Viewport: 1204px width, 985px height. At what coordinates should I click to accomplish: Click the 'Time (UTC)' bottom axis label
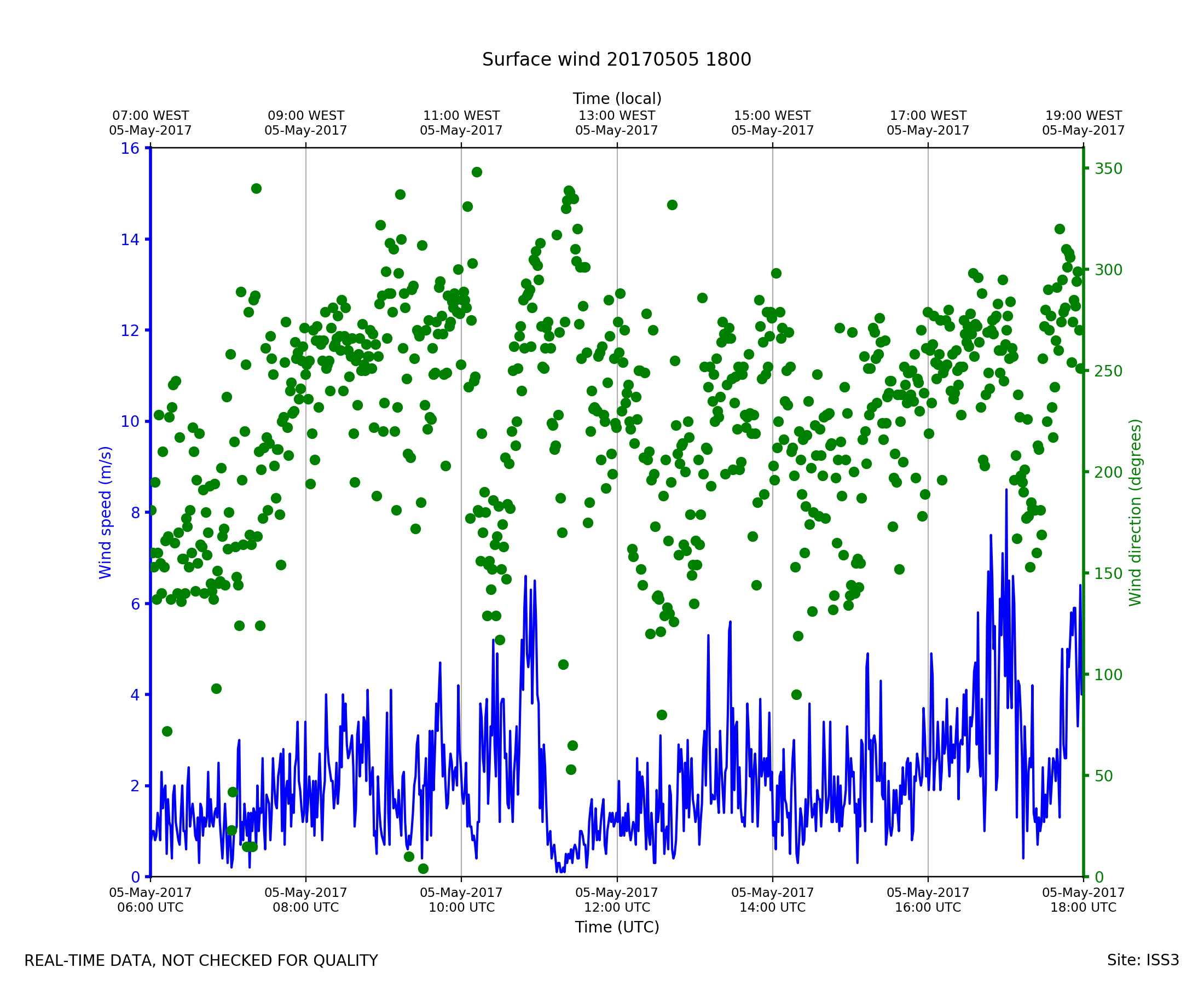point(617,927)
